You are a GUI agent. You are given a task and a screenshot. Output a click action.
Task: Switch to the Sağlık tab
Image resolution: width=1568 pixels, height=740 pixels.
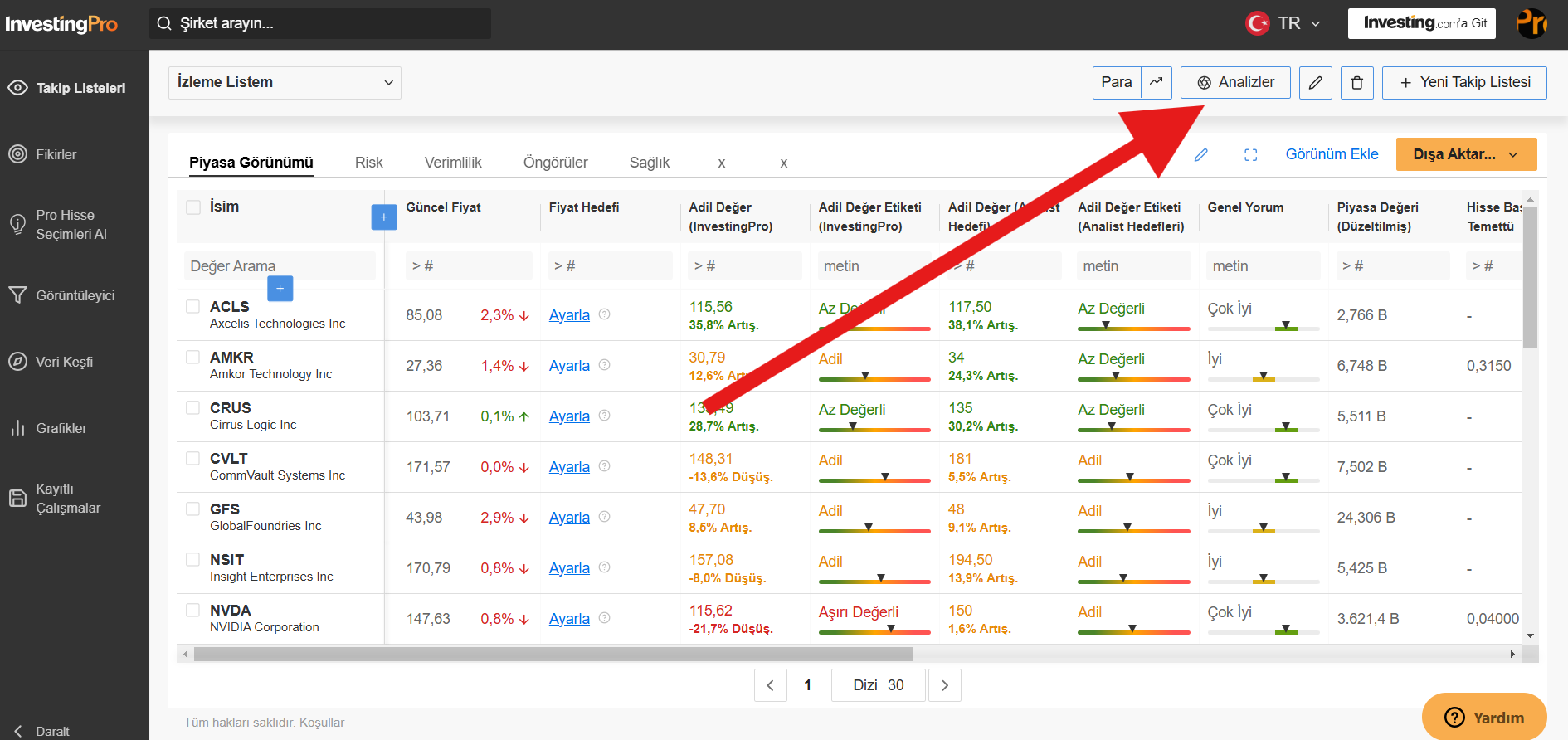[649, 163]
